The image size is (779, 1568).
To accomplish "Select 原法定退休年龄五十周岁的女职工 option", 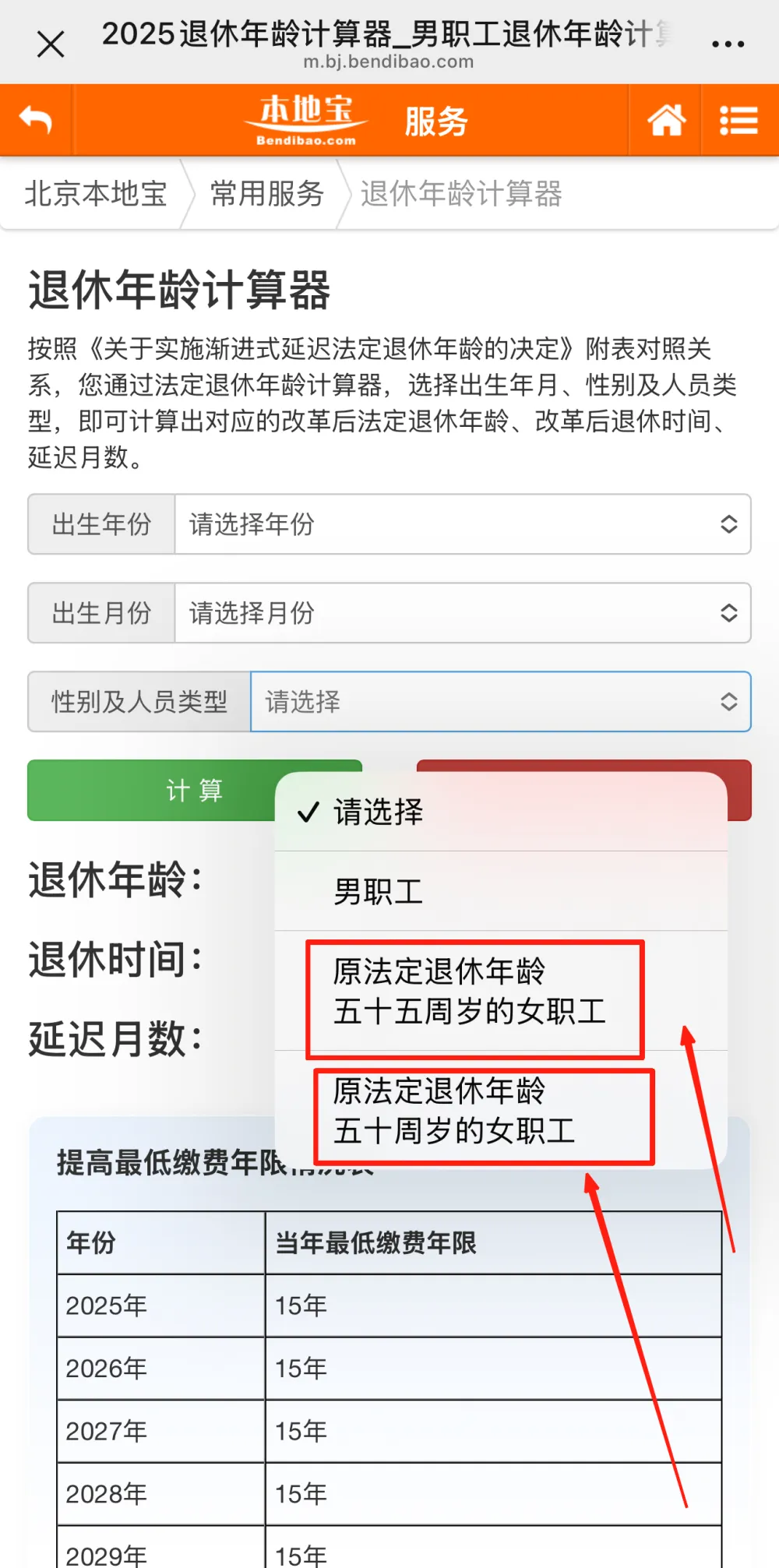I will [x=501, y=1110].
